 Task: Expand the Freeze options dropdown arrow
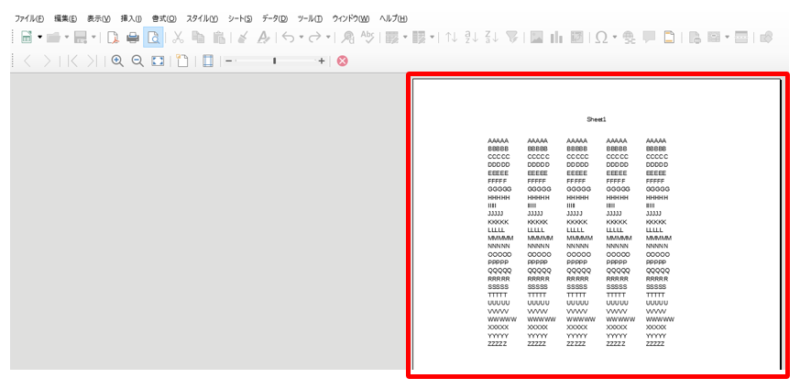coord(727,37)
